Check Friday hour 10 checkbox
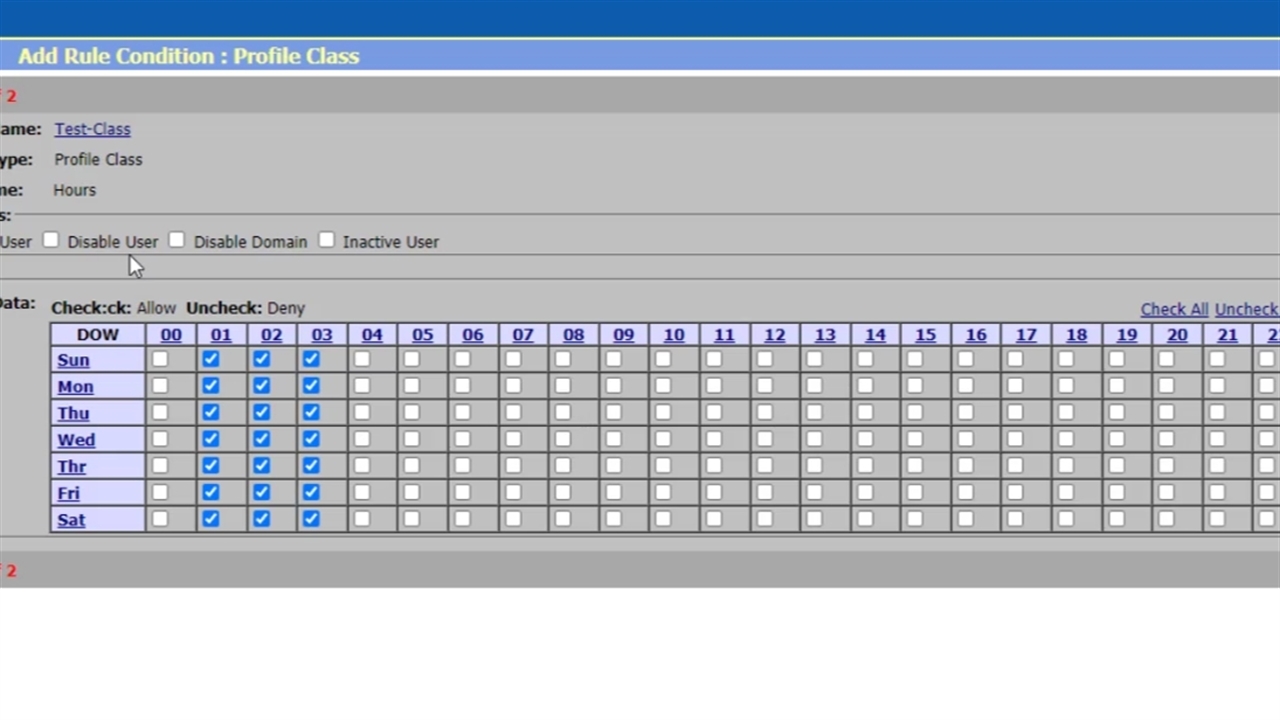Screen dimensions: 1280x720 664,492
